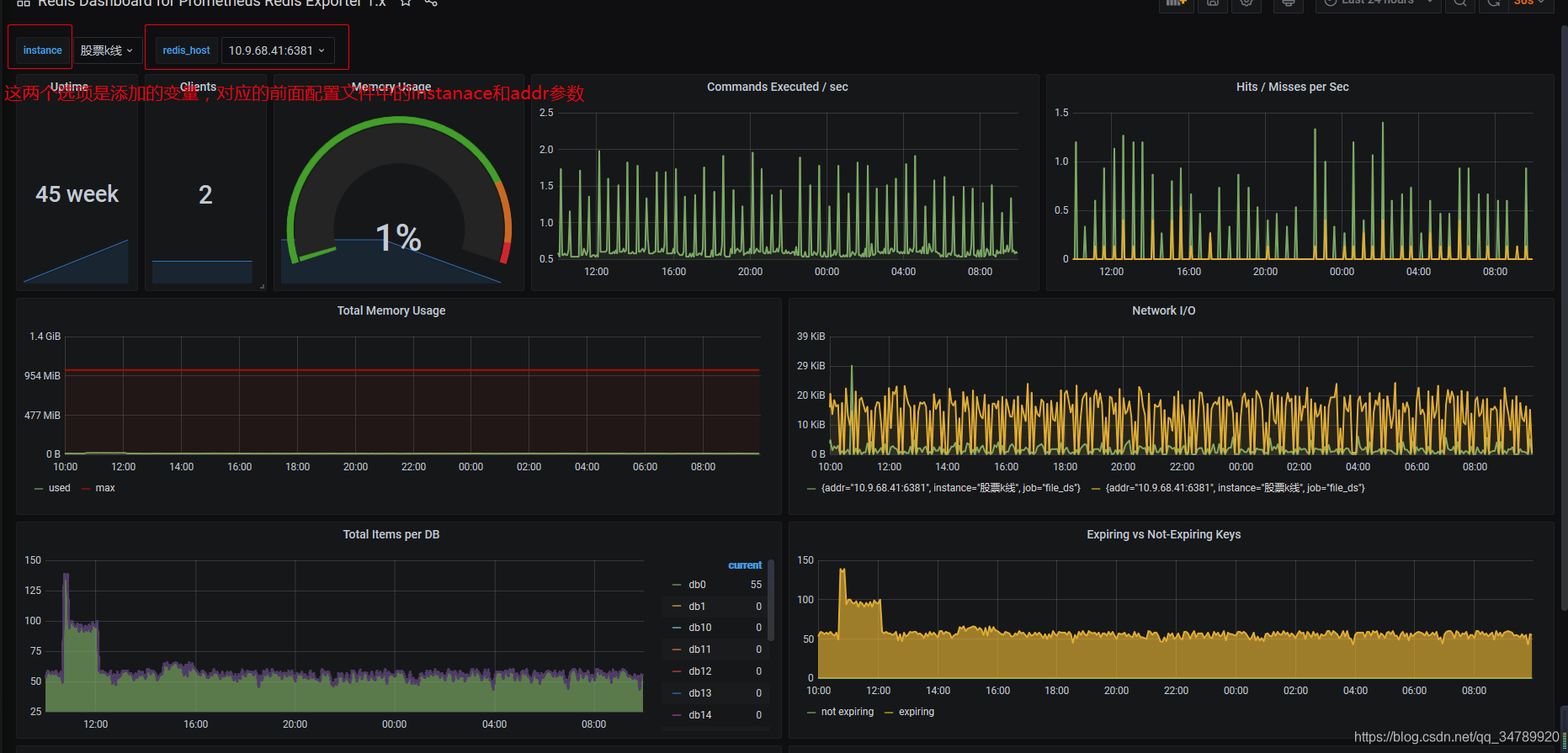
Task: Toggle db12 series in items legend
Action: [699, 671]
